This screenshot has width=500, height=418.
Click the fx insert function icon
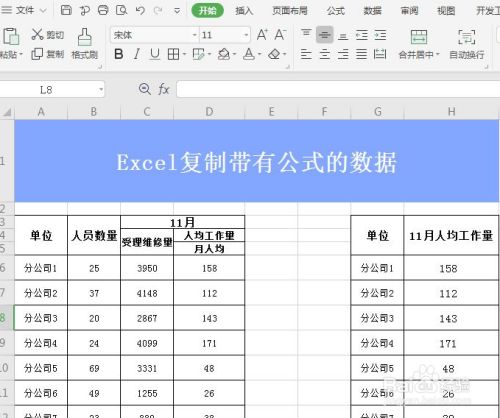click(x=163, y=89)
